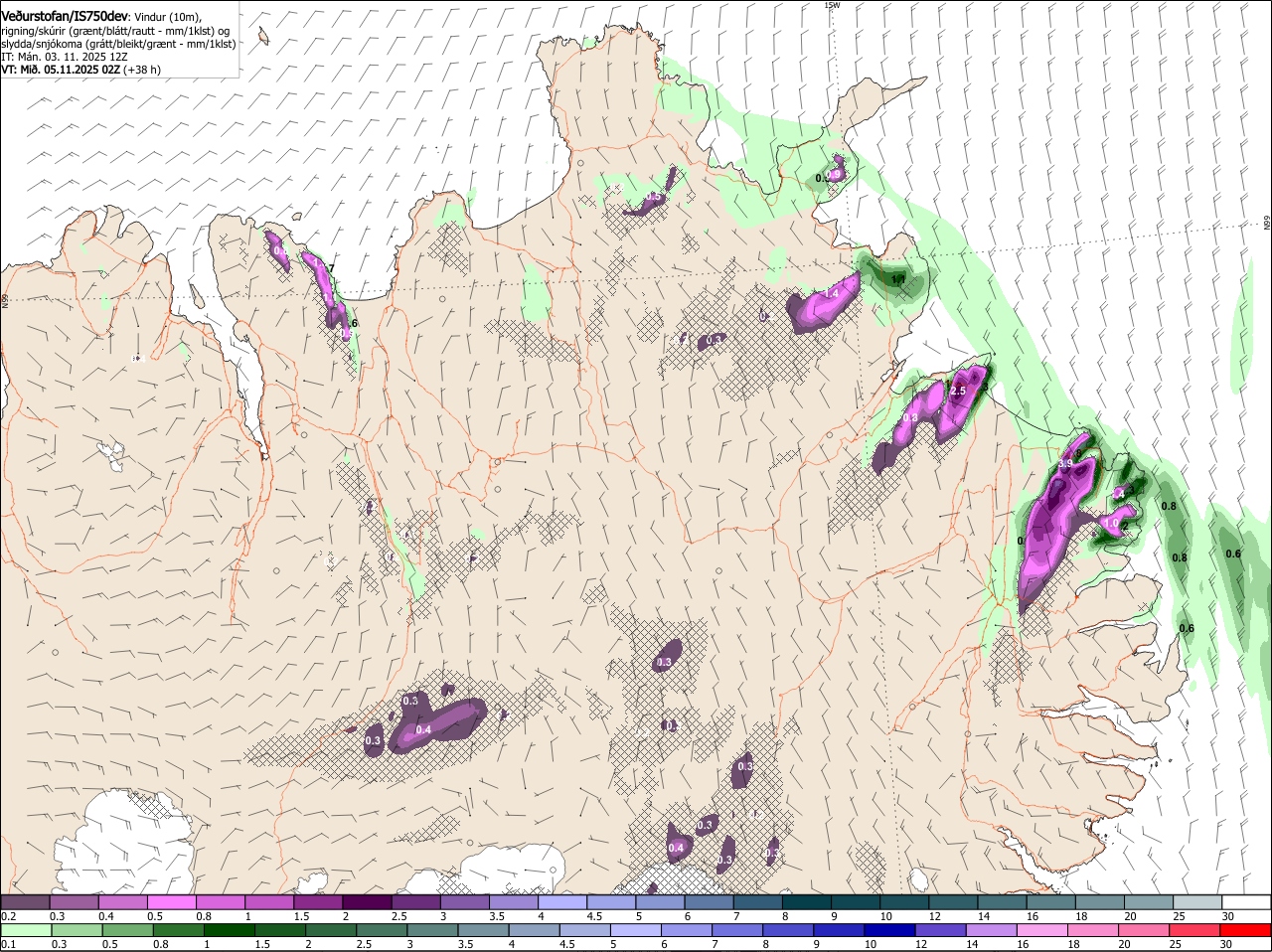Pick the dark teal 8 swatch, upper legend row
The image size is (1272, 952).
tap(807, 901)
